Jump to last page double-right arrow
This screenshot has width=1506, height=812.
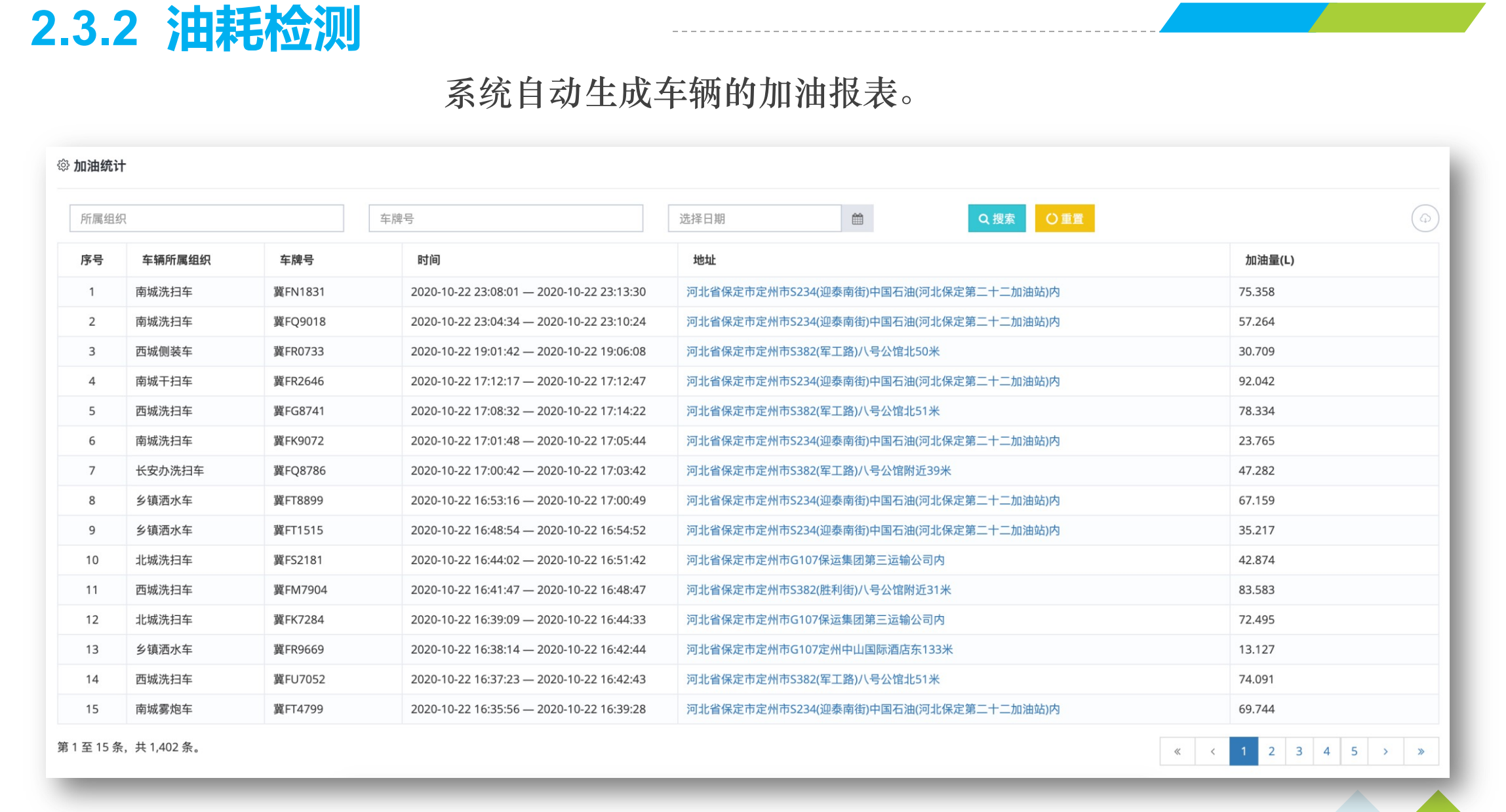1421,751
